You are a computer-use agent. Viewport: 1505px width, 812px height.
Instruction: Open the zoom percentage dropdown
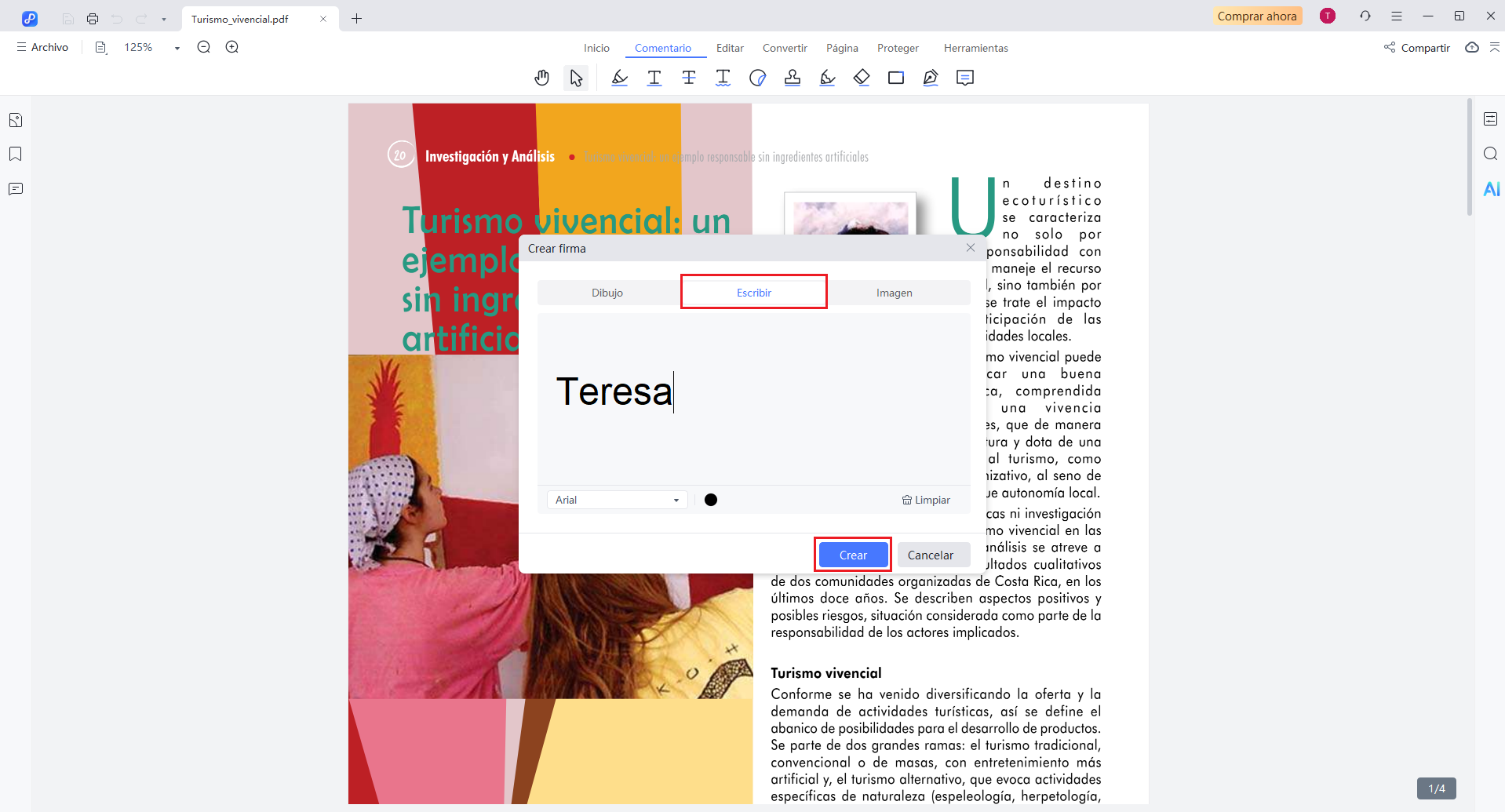click(174, 47)
